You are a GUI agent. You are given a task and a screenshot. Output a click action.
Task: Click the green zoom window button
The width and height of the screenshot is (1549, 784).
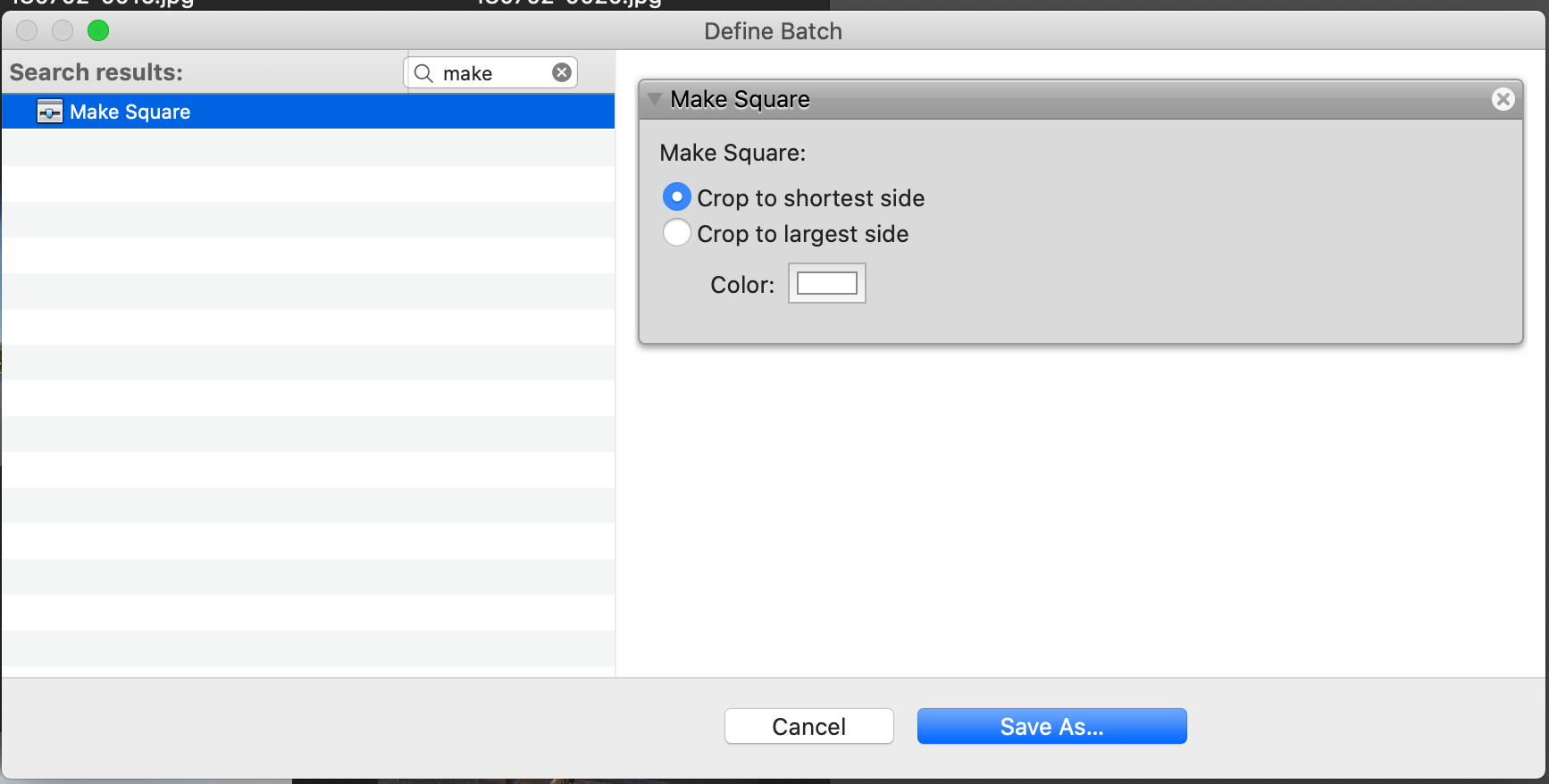98,30
